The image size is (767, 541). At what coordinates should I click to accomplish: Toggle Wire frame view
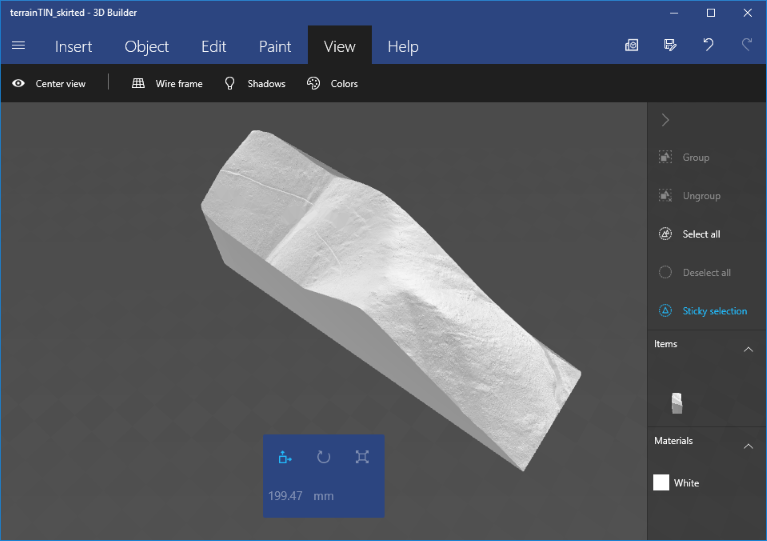tap(167, 84)
